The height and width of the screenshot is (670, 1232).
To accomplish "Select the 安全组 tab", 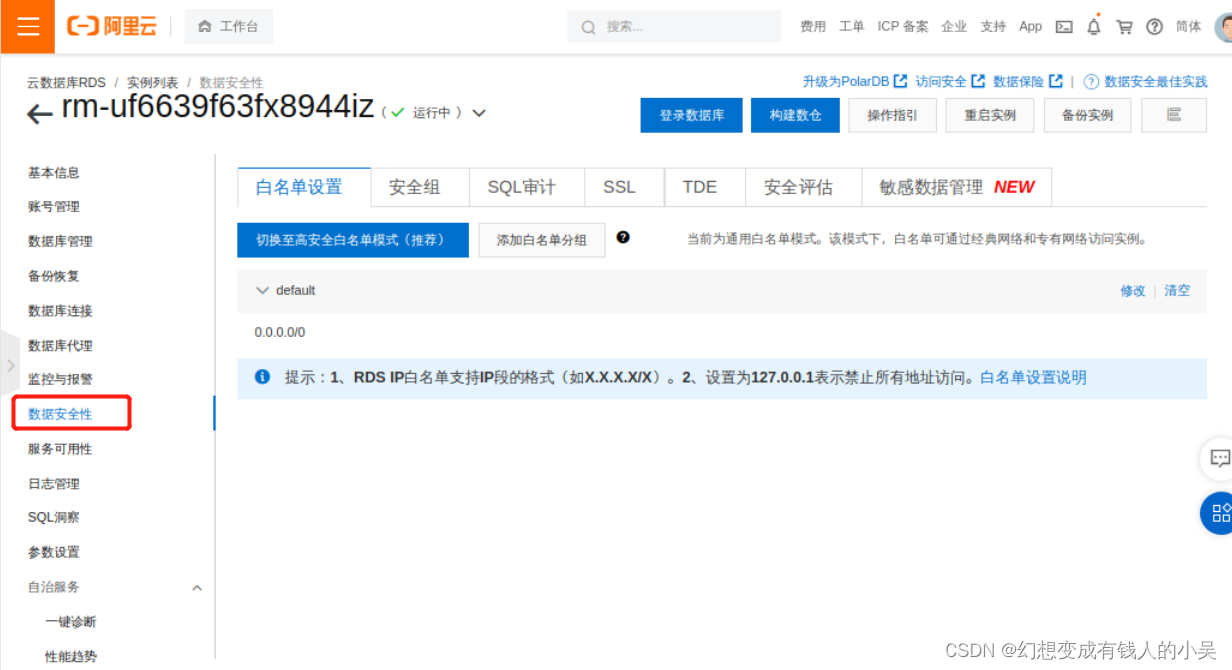I will 413,186.
